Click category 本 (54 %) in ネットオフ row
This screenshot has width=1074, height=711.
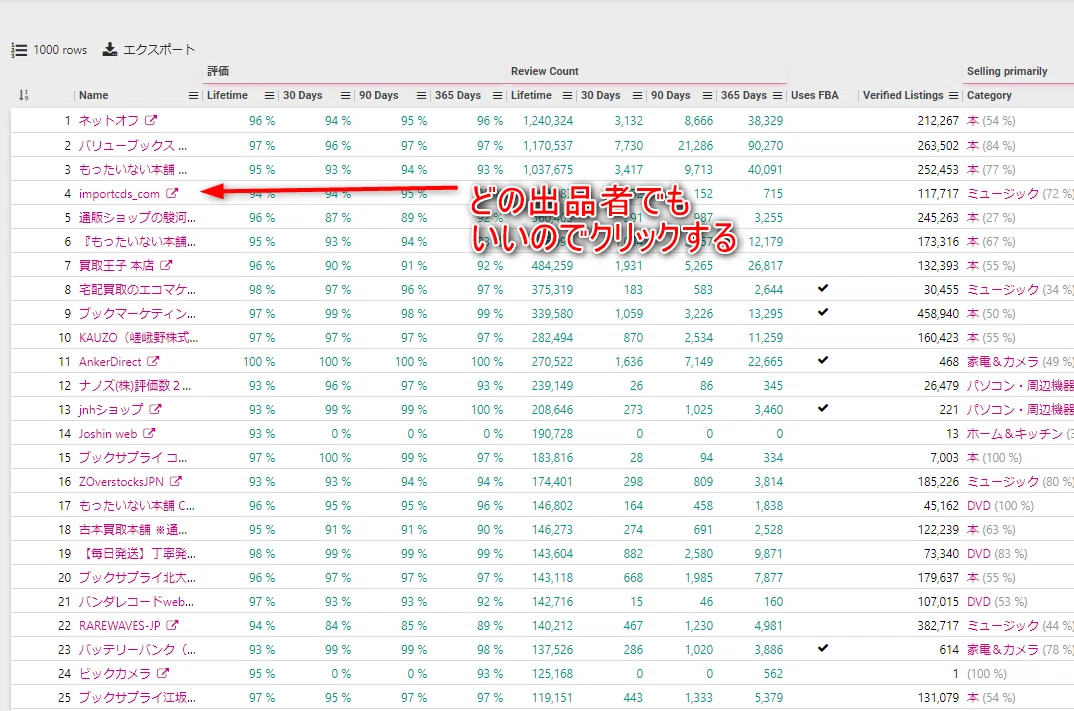tap(991, 121)
